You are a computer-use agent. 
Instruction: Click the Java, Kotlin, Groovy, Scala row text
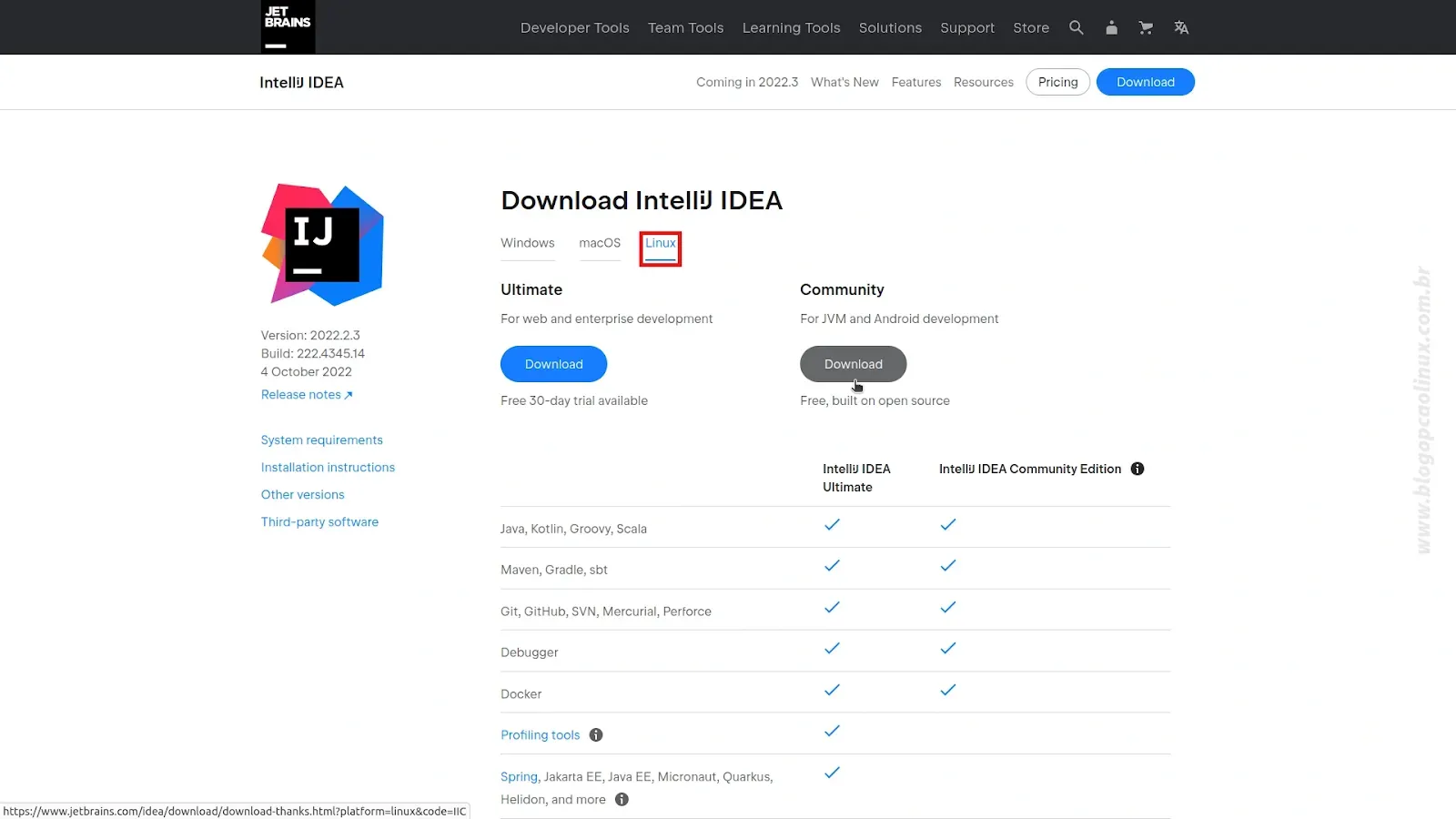point(573,529)
